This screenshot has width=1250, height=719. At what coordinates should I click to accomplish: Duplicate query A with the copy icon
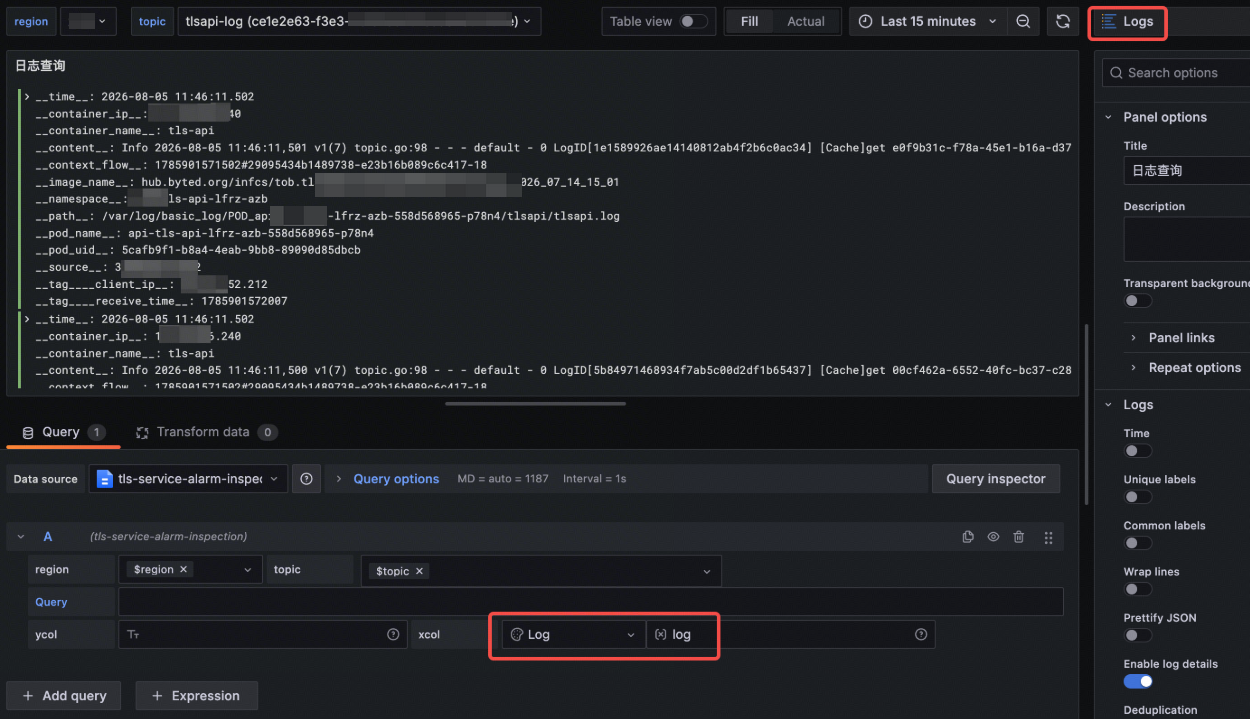[x=968, y=537]
